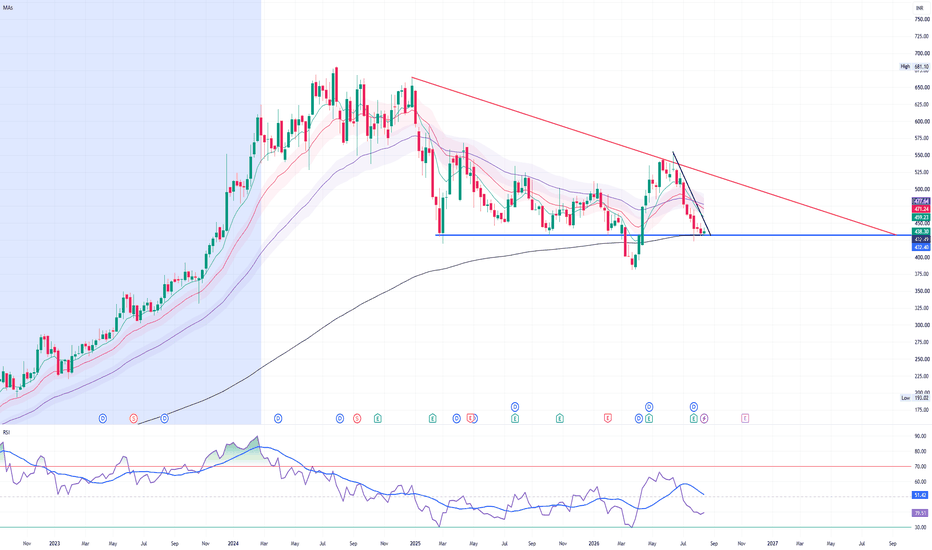Screen dimensions: 932x550
Task: Click the Low 193.02 price label
Action: (914, 398)
